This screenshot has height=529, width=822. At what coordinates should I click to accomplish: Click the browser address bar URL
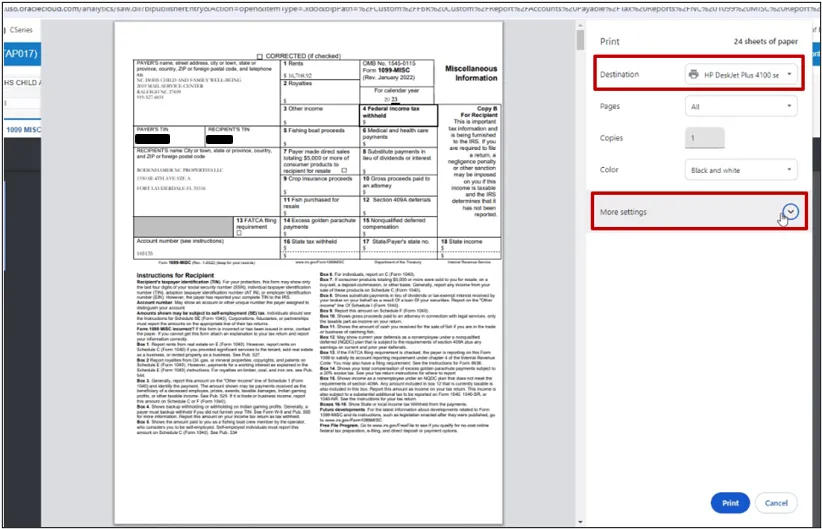411,9
